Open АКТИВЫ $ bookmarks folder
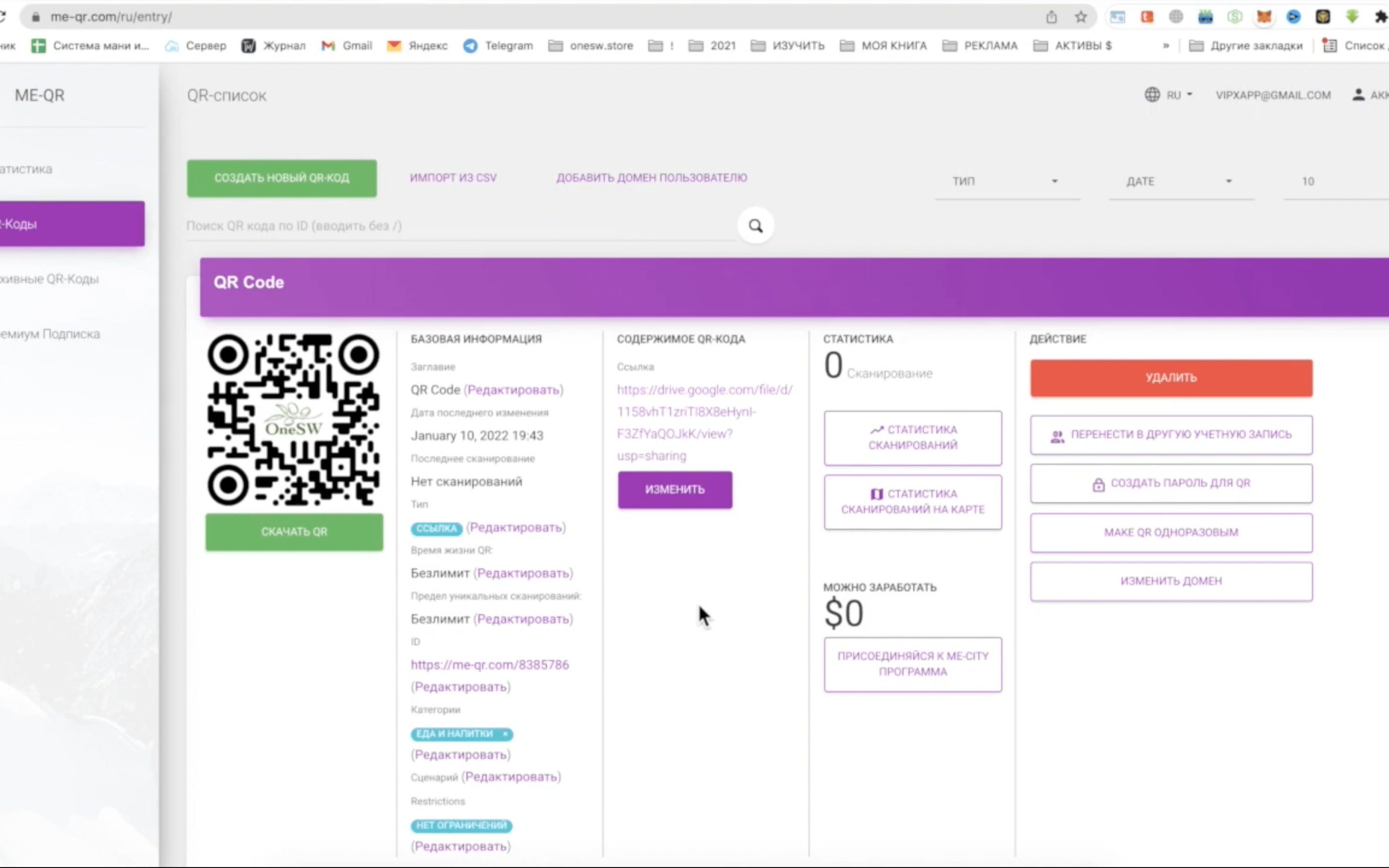Screen dimensions: 1389x868 click(x=1073, y=46)
